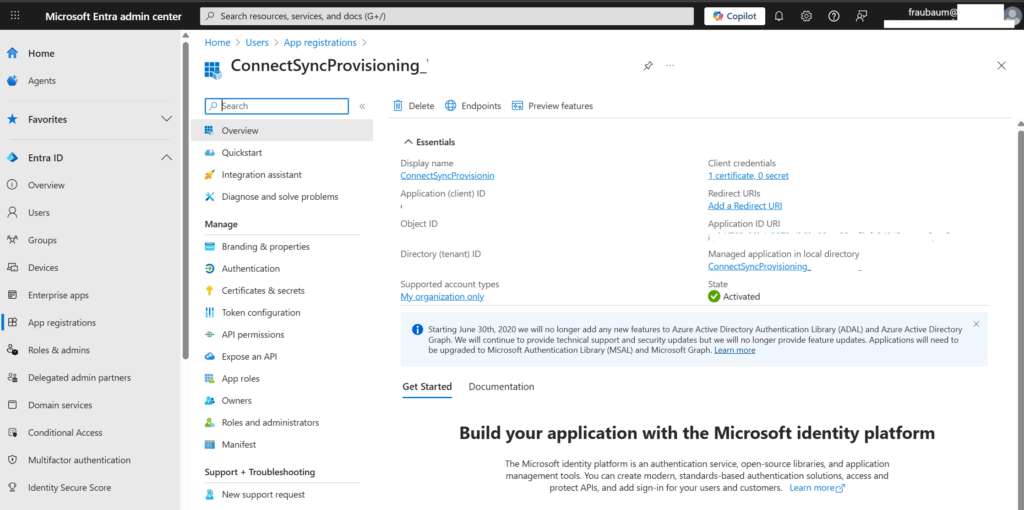Viewport: 1024px width, 510px height.
Task: Open notifications bell icon
Action: pyautogui.click(x=778, y=16)
